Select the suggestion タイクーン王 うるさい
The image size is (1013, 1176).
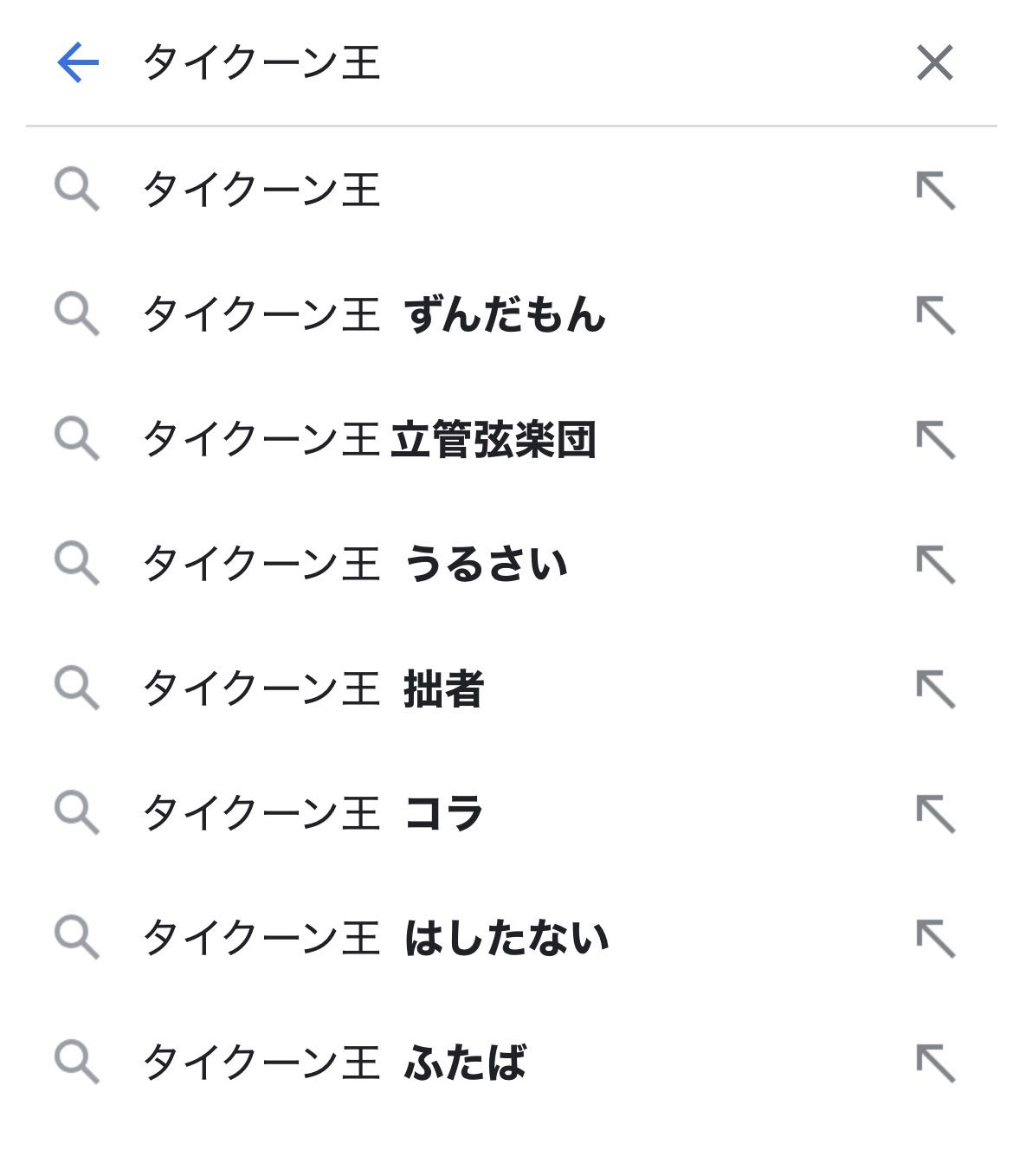point(506,564)
